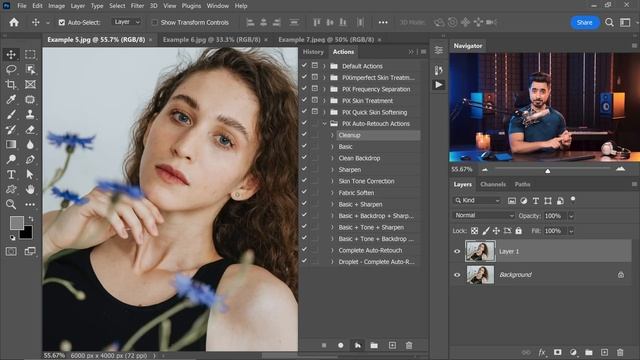Image resolution: width=640 pixels, height=360 pixels.
Task: Click the foreground color swatch
Action: click(x=16, y=222)
